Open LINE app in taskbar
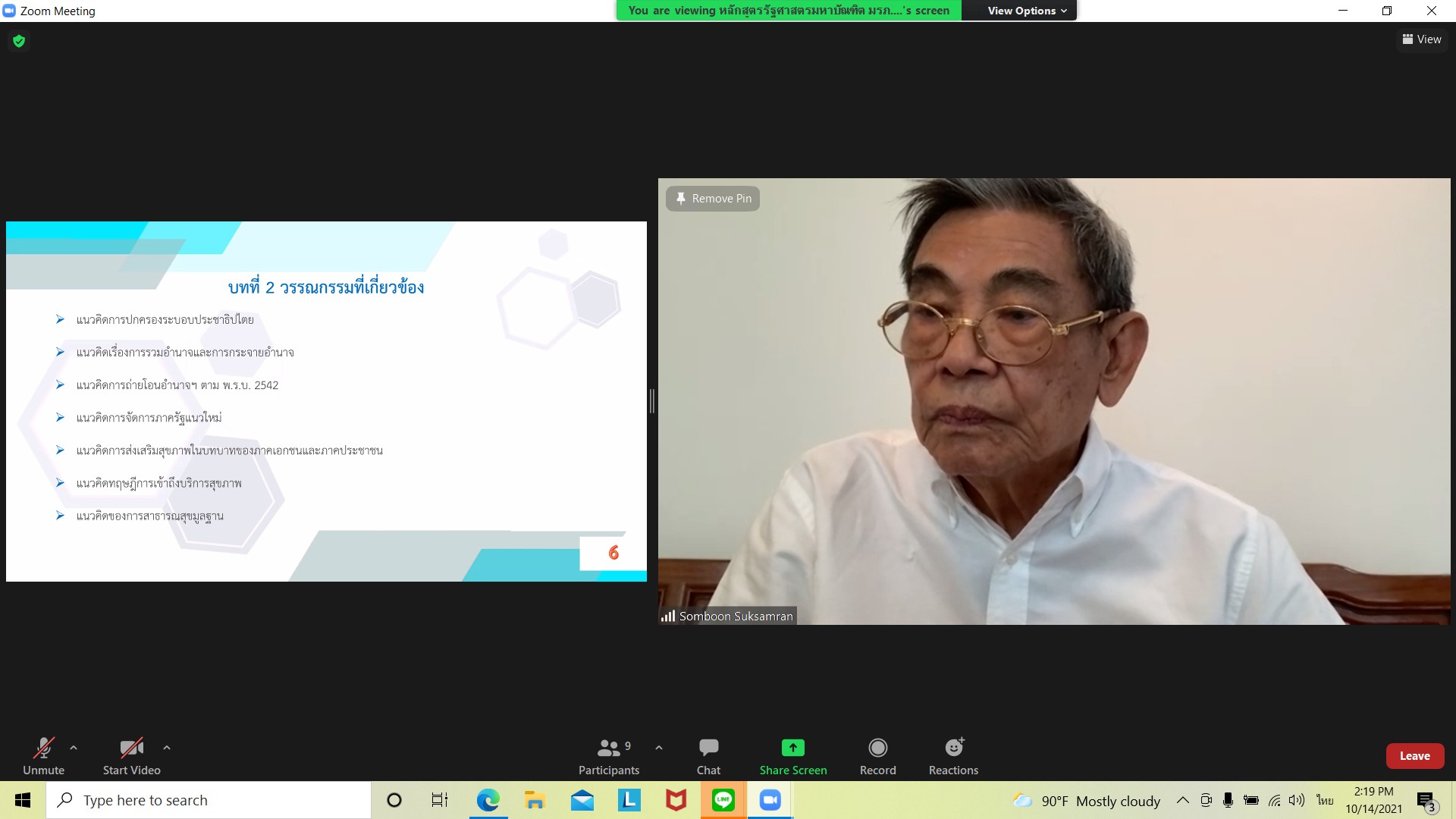 point(723,800)
